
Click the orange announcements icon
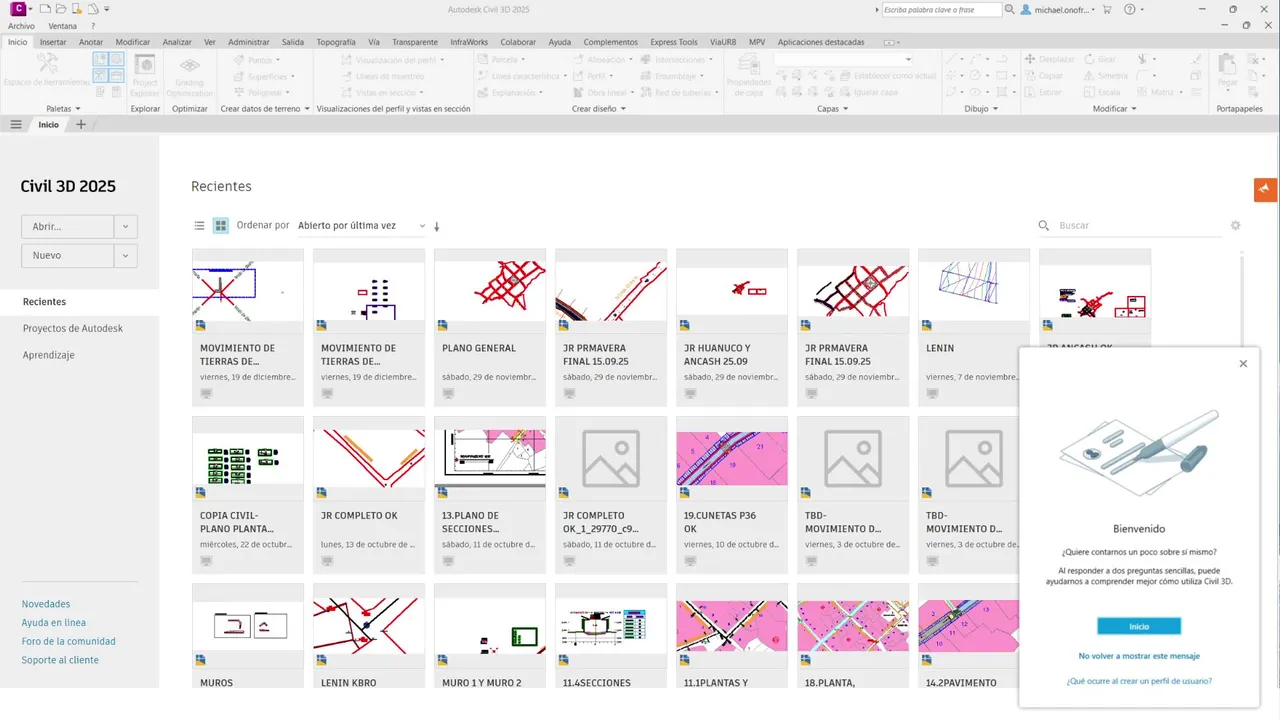coord(1266,189)
